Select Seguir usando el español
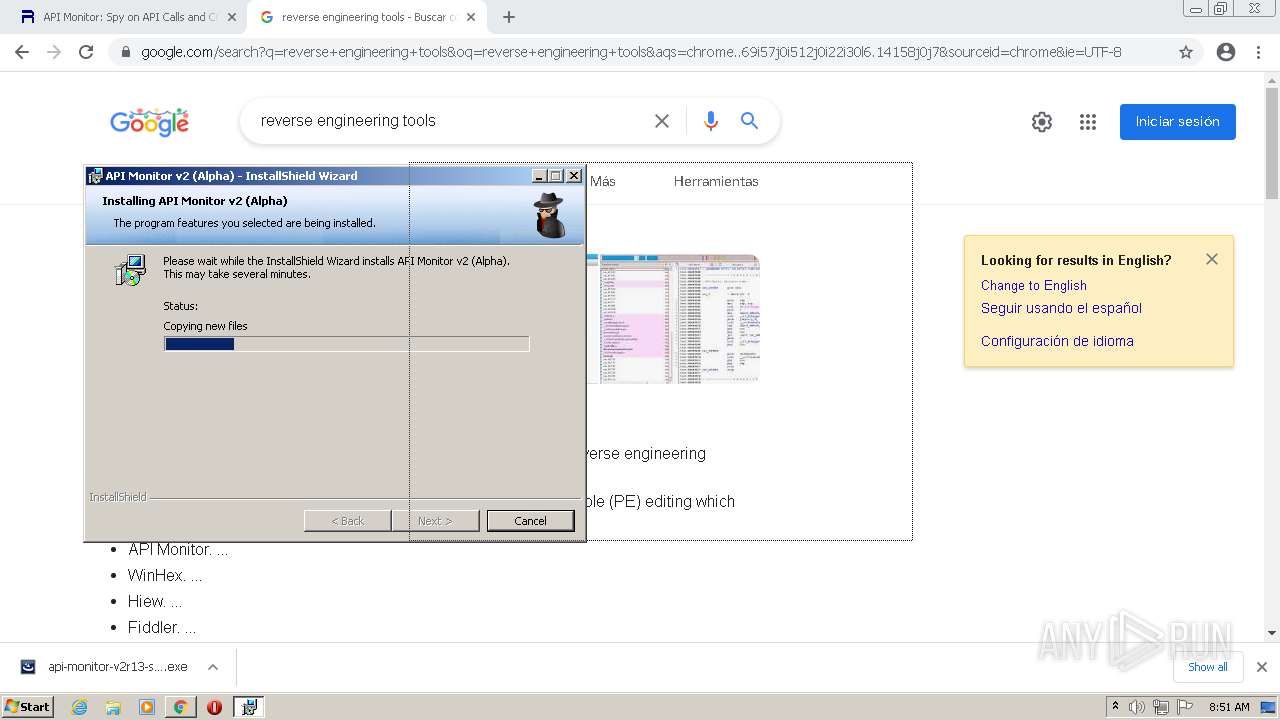Image resolution: width=1280 pixels, height=720 pixels. coord(1061,308)
